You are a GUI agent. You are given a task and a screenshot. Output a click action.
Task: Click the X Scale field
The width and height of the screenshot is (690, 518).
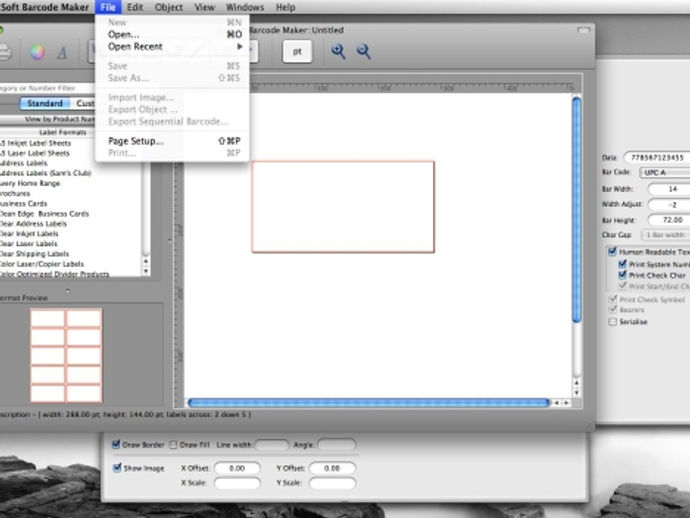click(x=237, y=483)
